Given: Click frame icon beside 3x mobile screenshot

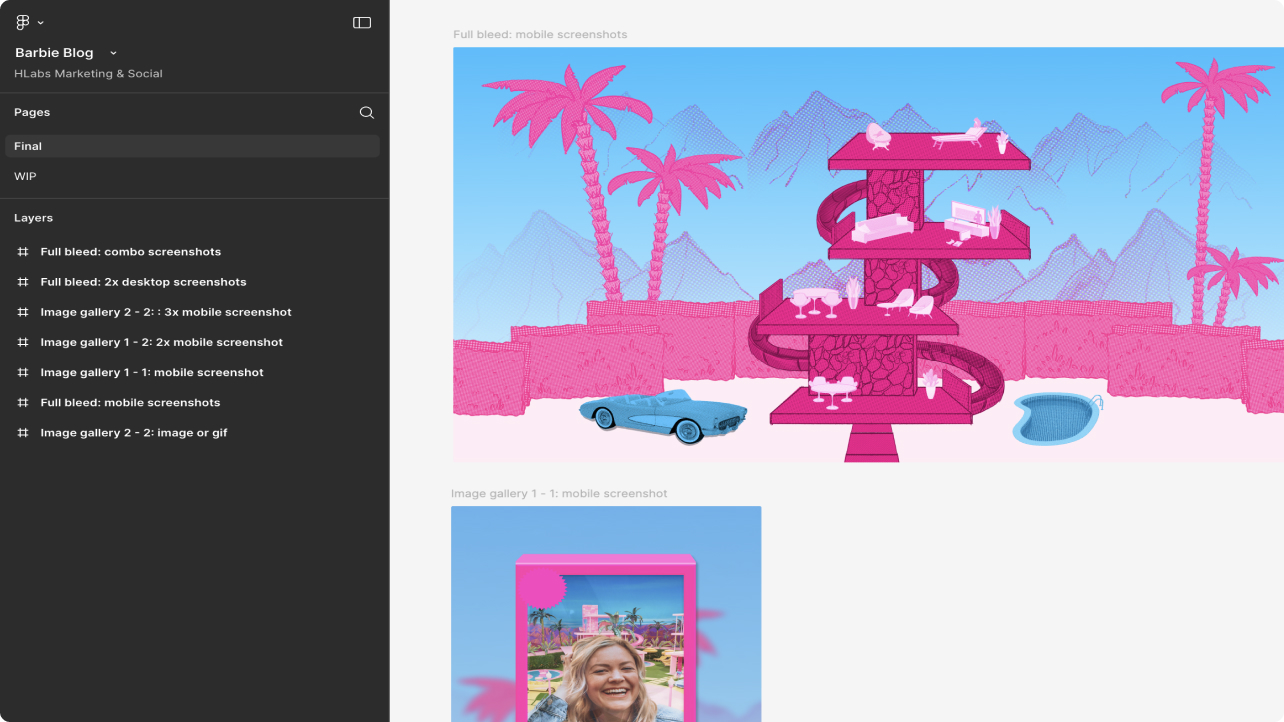Looking at the screenshot, I should click(23, 312).
